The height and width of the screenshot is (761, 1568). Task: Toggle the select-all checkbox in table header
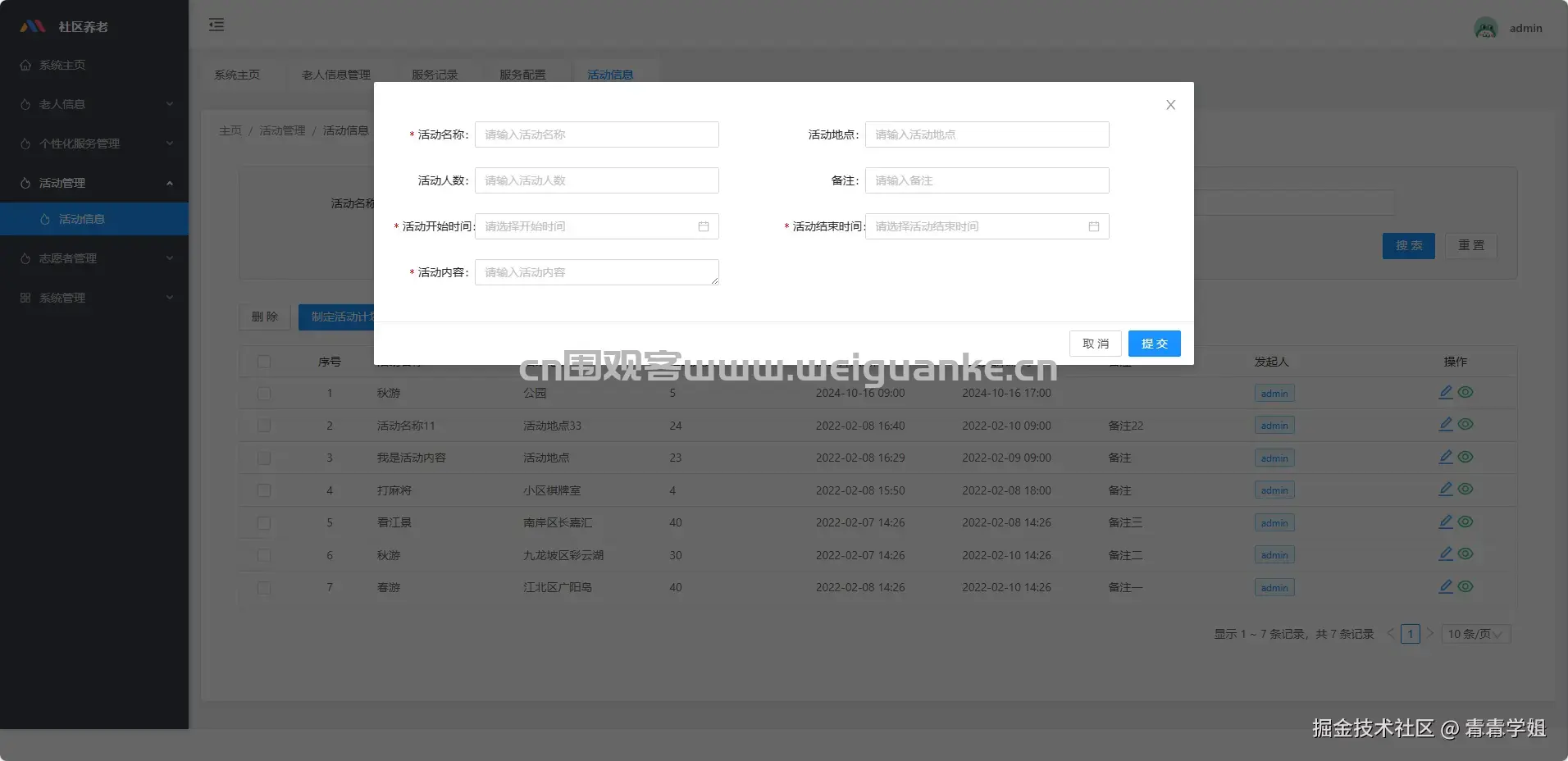[x=264, y=362]
